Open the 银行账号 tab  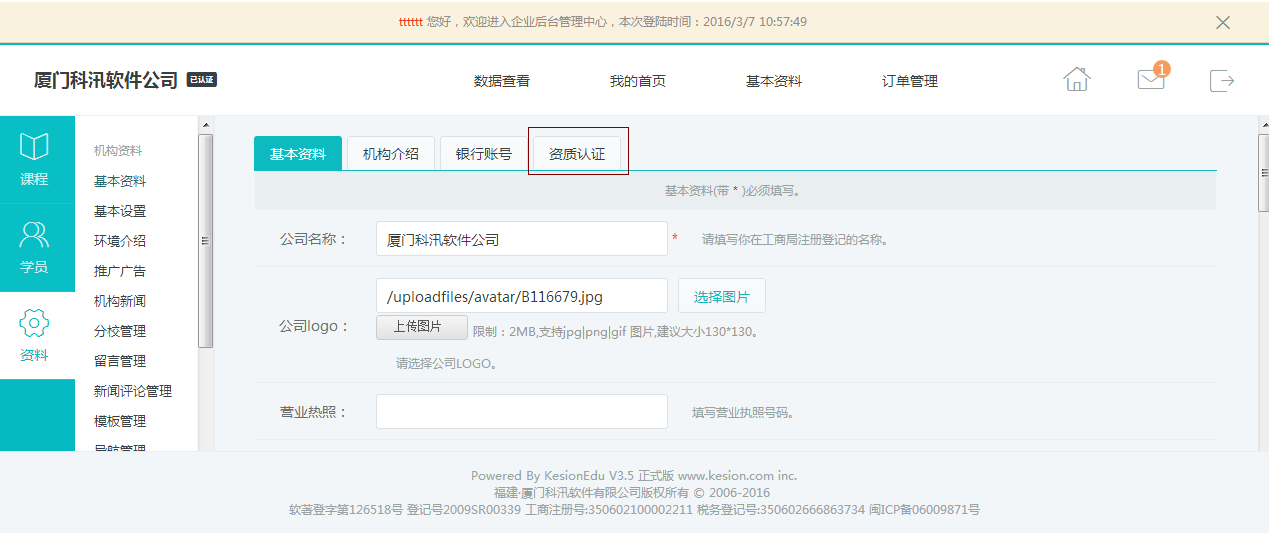point(484,154)
